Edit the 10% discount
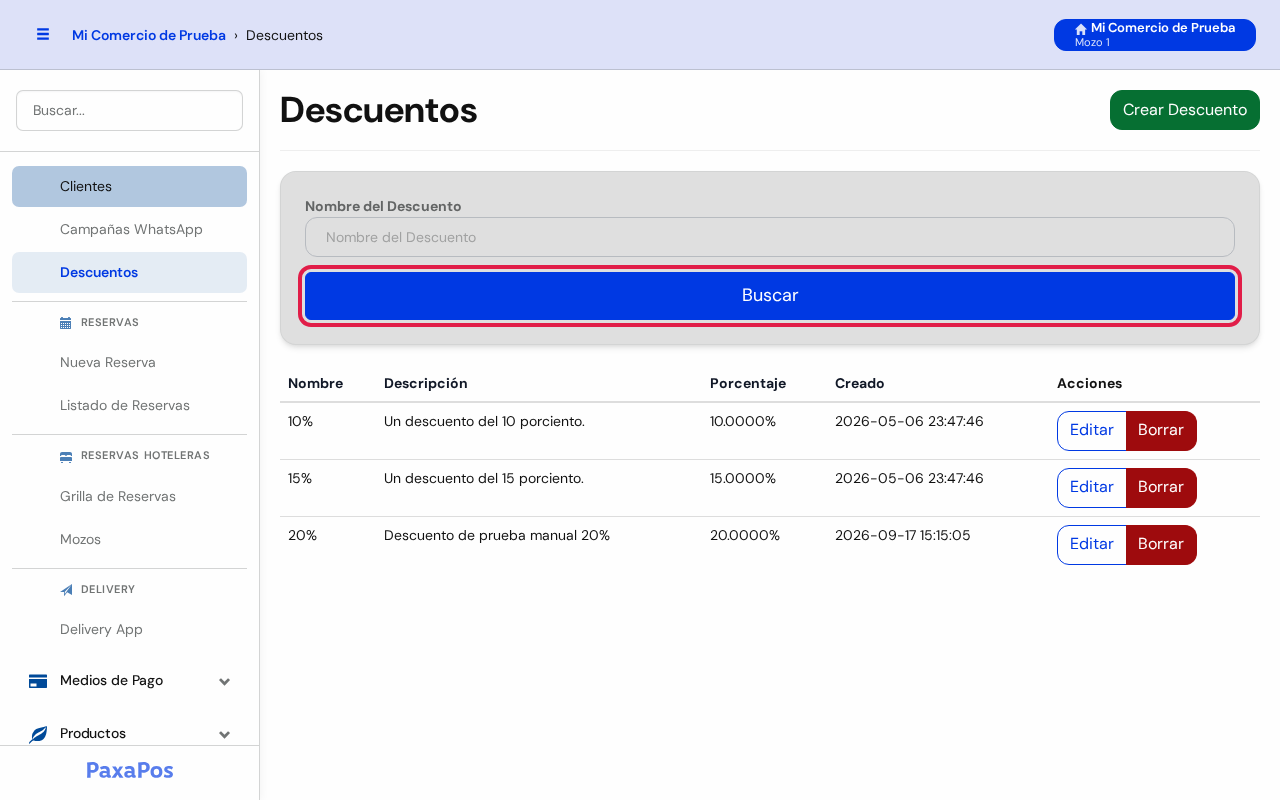The width and height of the screenshot is (1280, 800). coord(1092,431)
